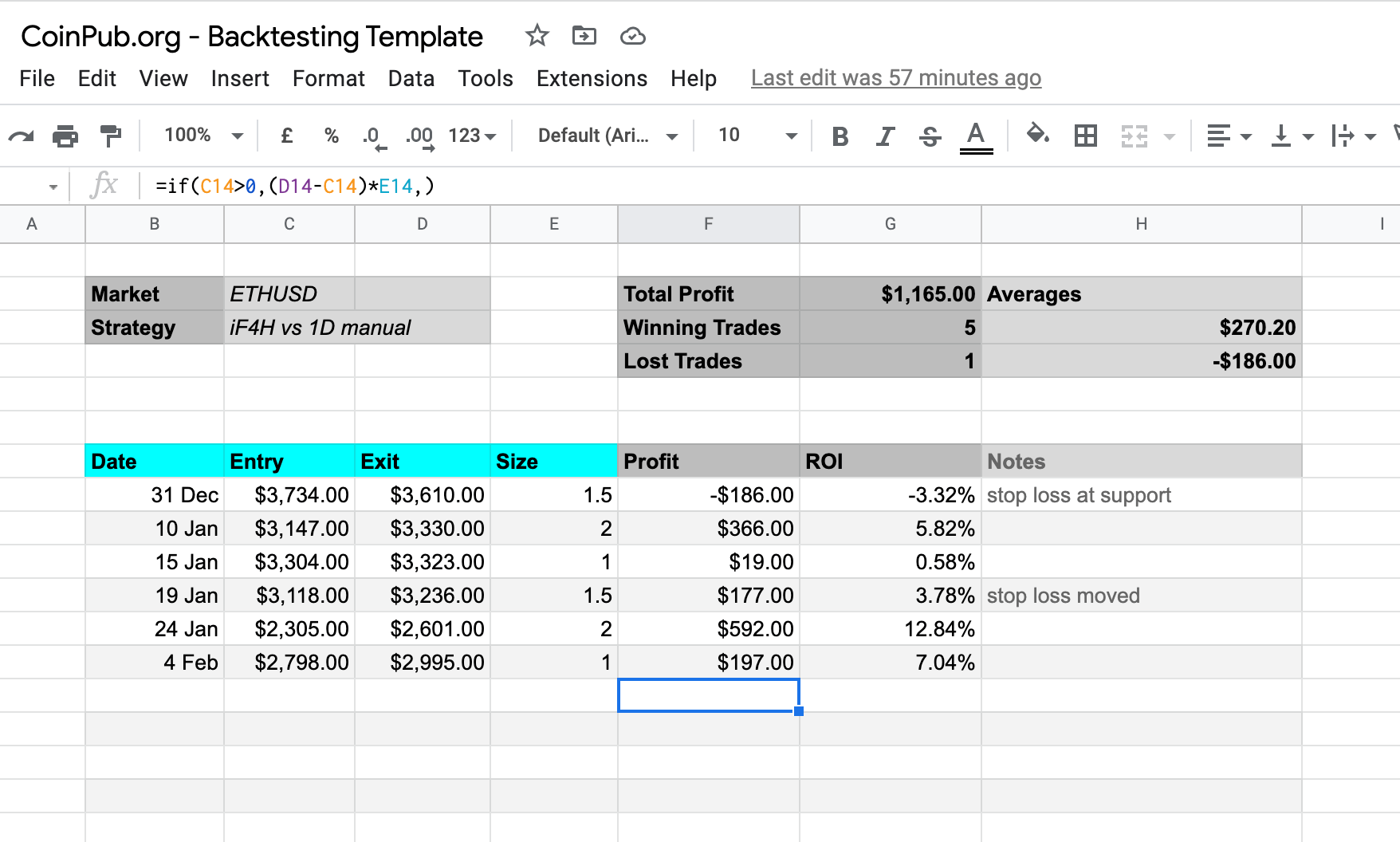Image resolution: width=1400 pixels, height=842 pixels.
Task: Apply strikethrough formatting
Action: click(930, 136)
